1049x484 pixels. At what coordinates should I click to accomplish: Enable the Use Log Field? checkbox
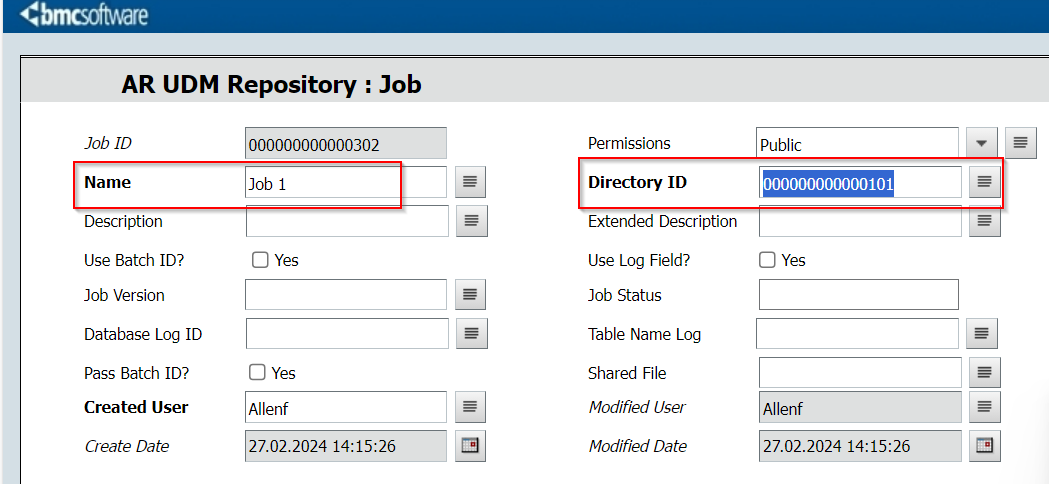[767, 260]
